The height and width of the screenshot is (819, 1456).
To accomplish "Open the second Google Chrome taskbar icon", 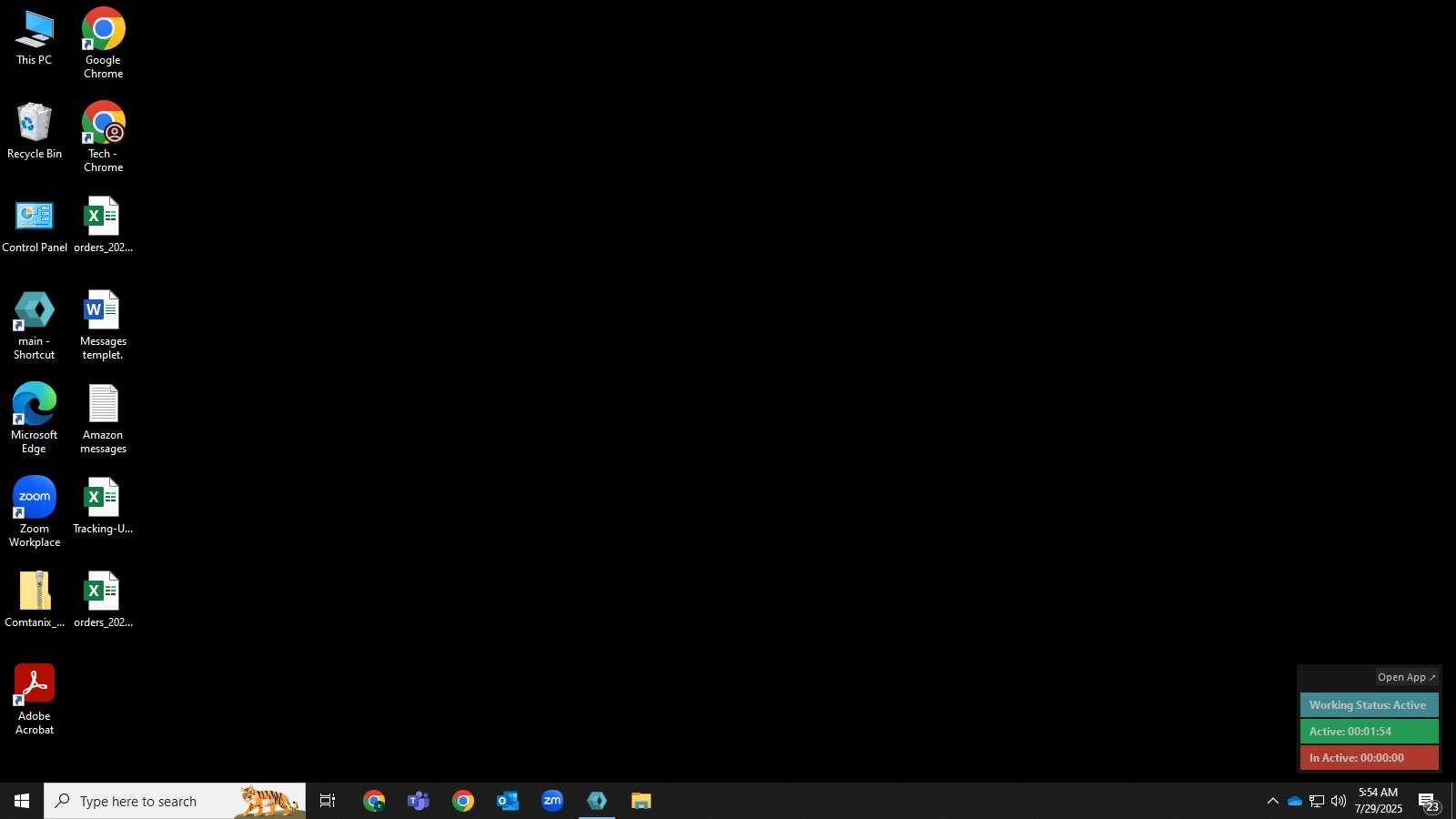I will coord(463,801).
